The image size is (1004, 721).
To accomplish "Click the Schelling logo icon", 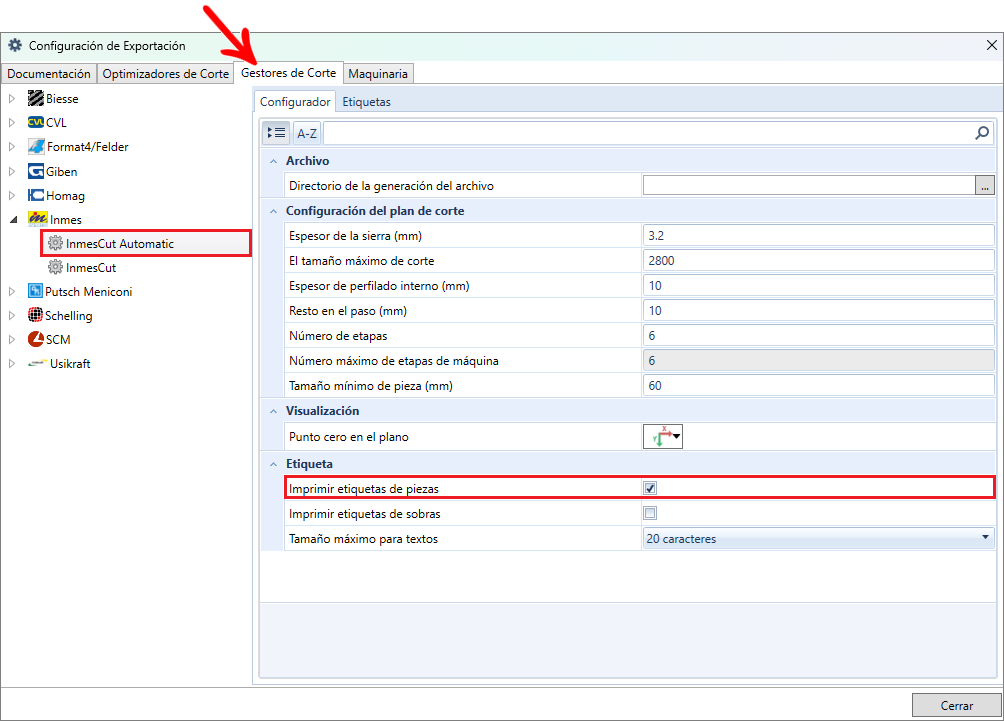I will [35, 315].
